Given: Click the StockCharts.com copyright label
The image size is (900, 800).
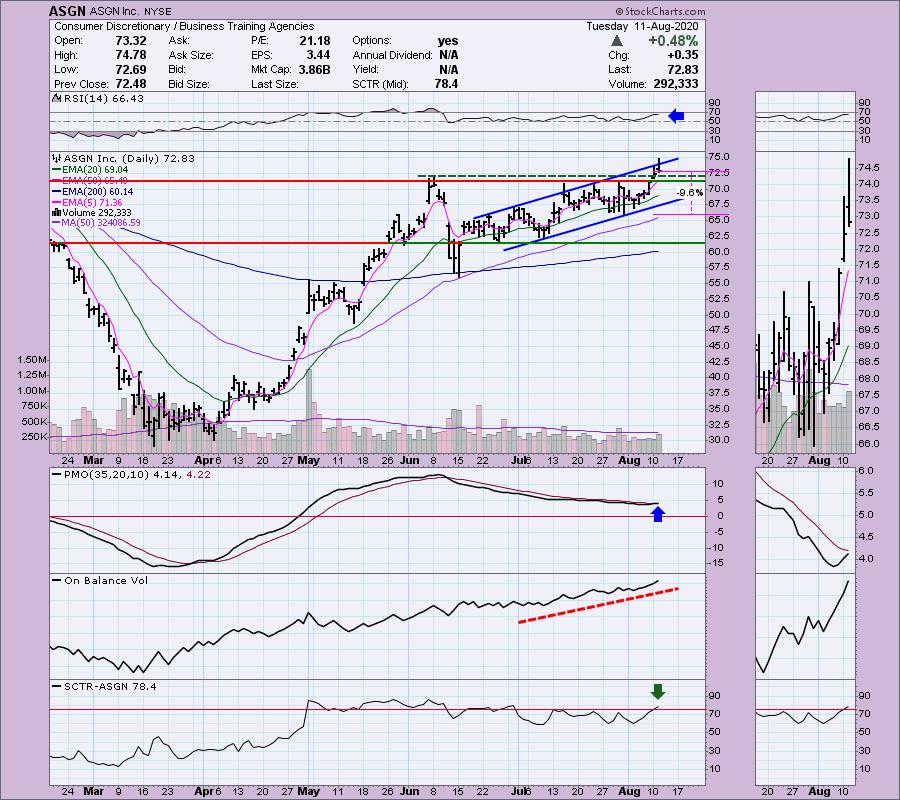Looking at the screenshot, I should [660, 11].
